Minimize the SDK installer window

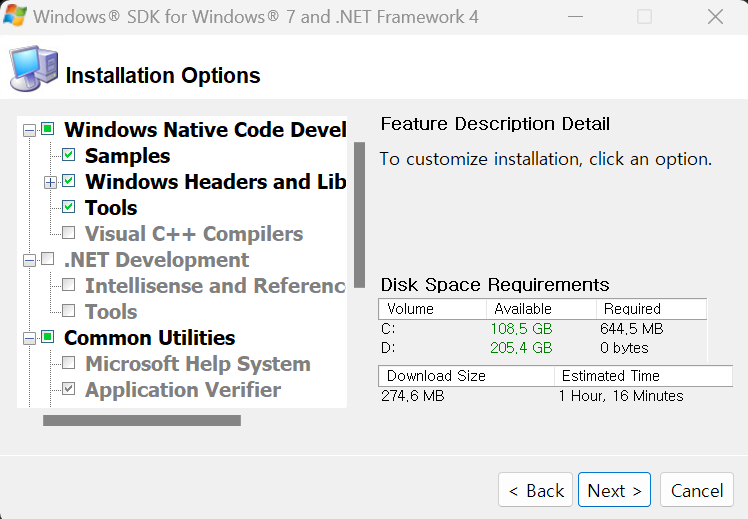point(575,17)
